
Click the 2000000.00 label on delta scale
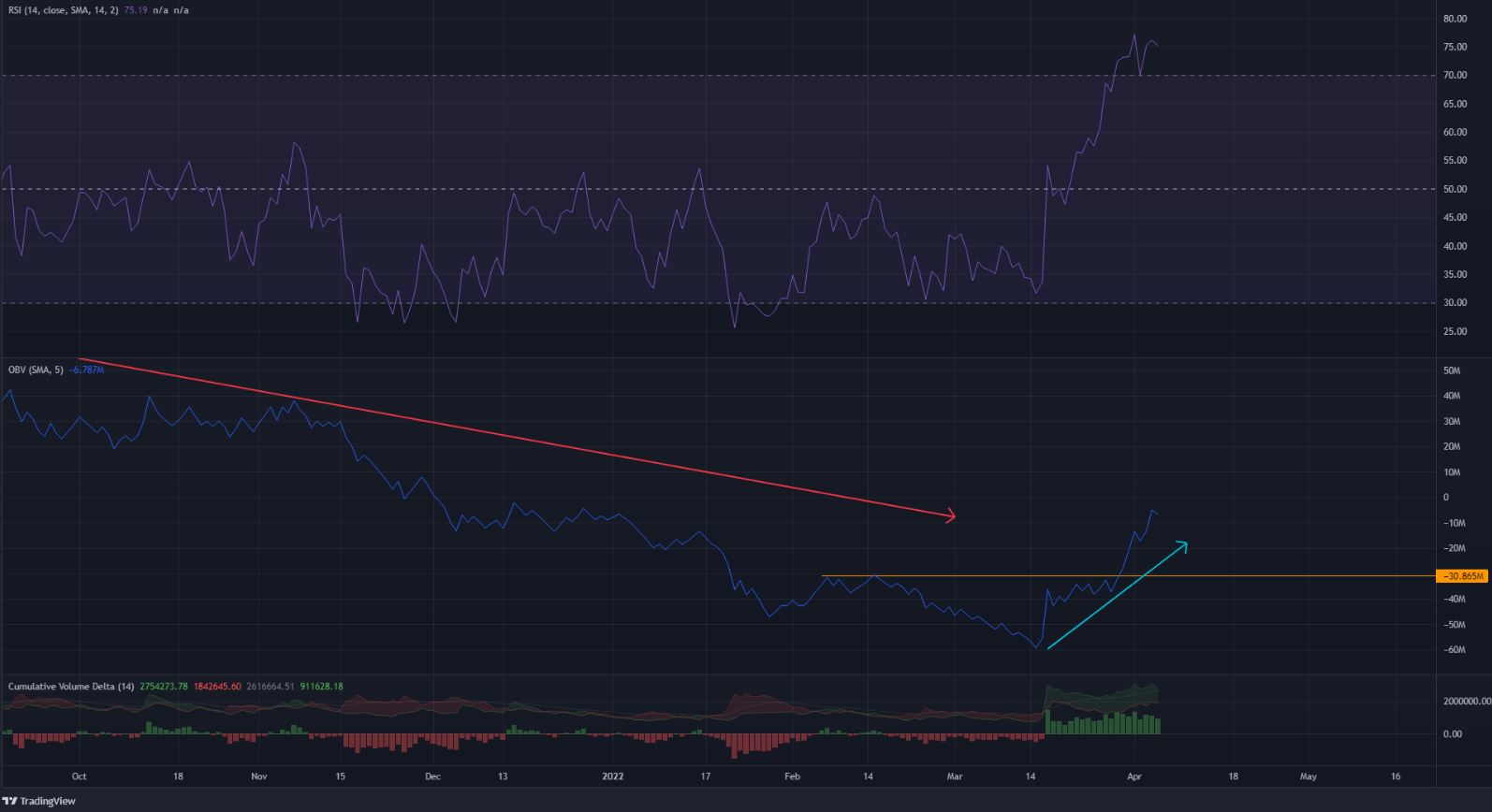(1465, 701)
